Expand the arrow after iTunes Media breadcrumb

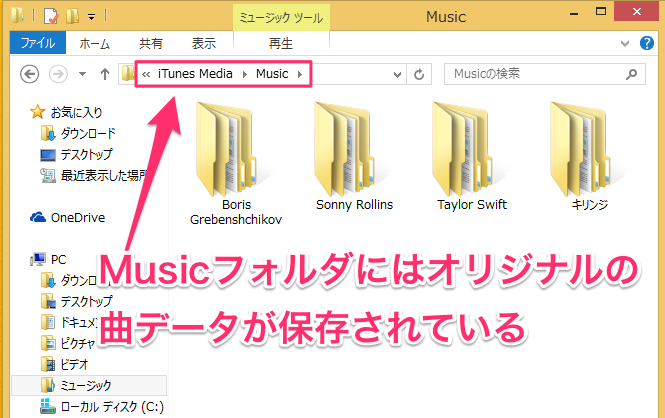(245, 74)
